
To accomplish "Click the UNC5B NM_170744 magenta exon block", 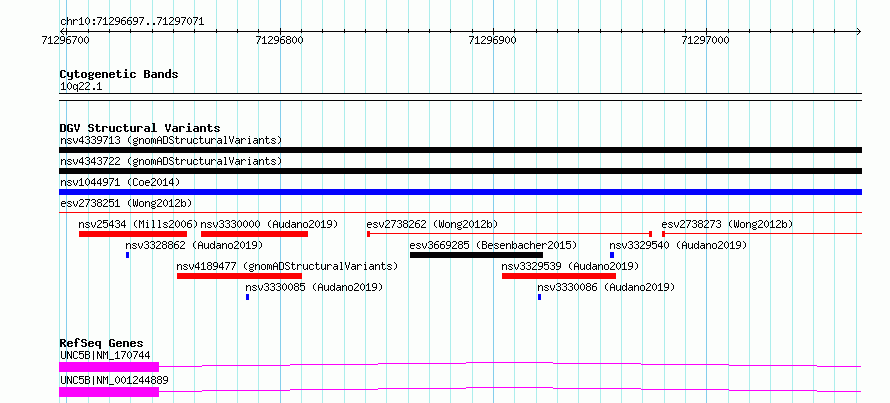I will pos(109,367).
